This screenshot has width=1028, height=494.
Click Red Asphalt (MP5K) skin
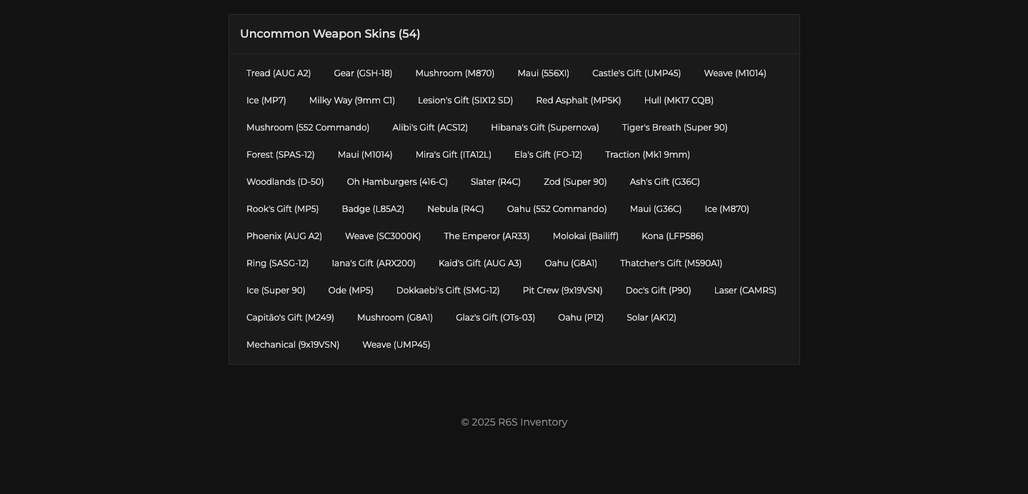point(578,100)
